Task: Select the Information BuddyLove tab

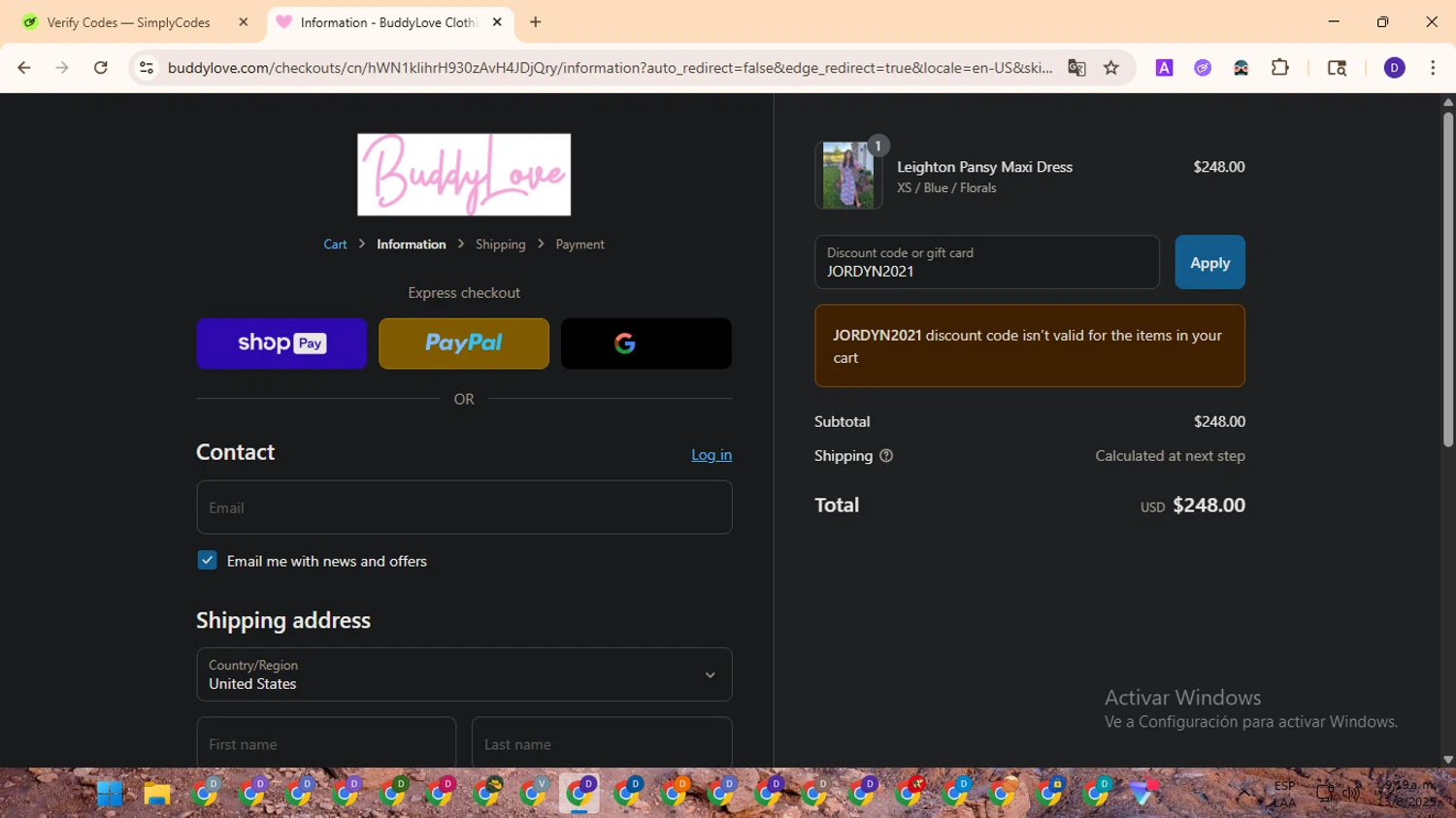Action: click(x=388, y=22)
